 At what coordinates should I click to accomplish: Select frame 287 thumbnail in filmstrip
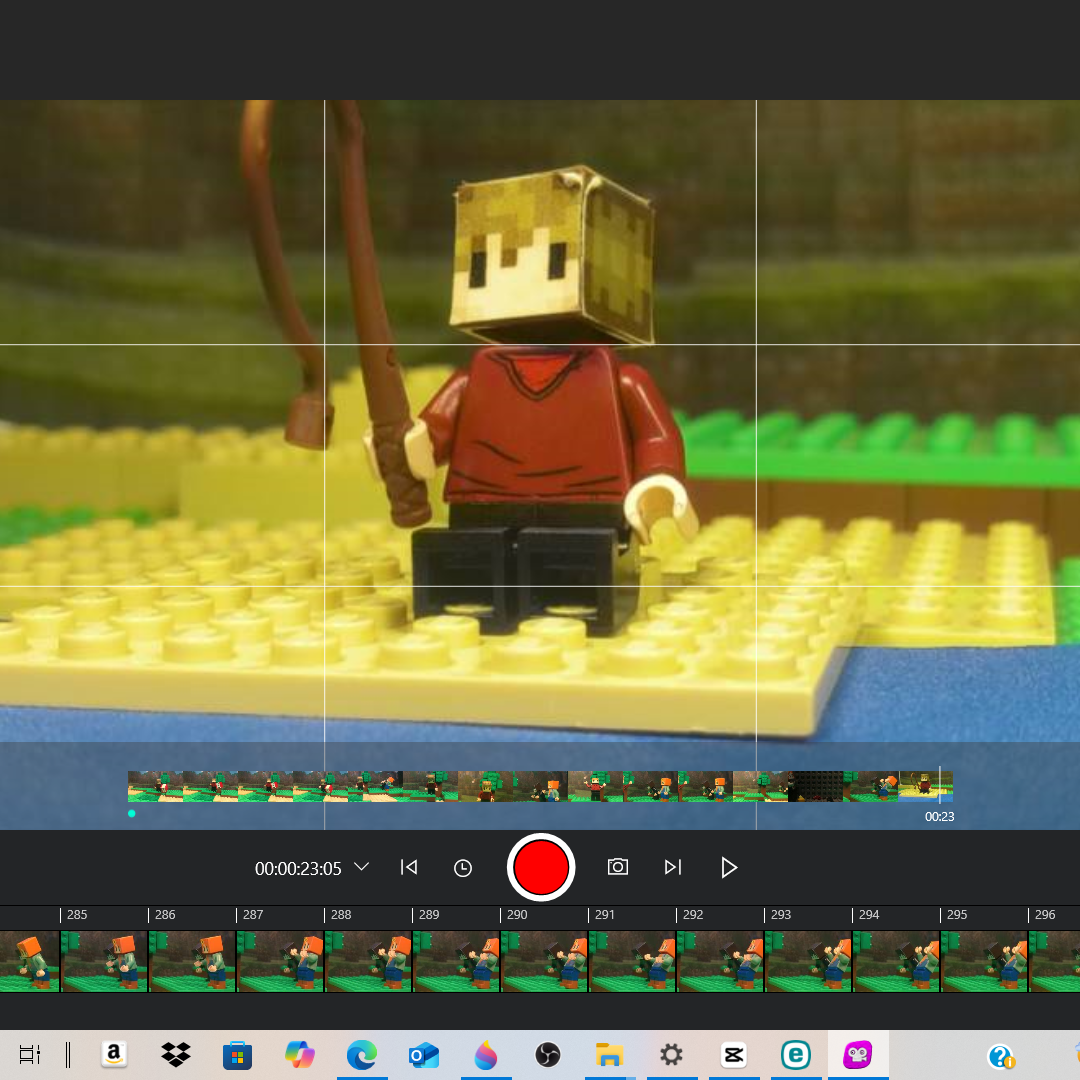tap(280, 962)
